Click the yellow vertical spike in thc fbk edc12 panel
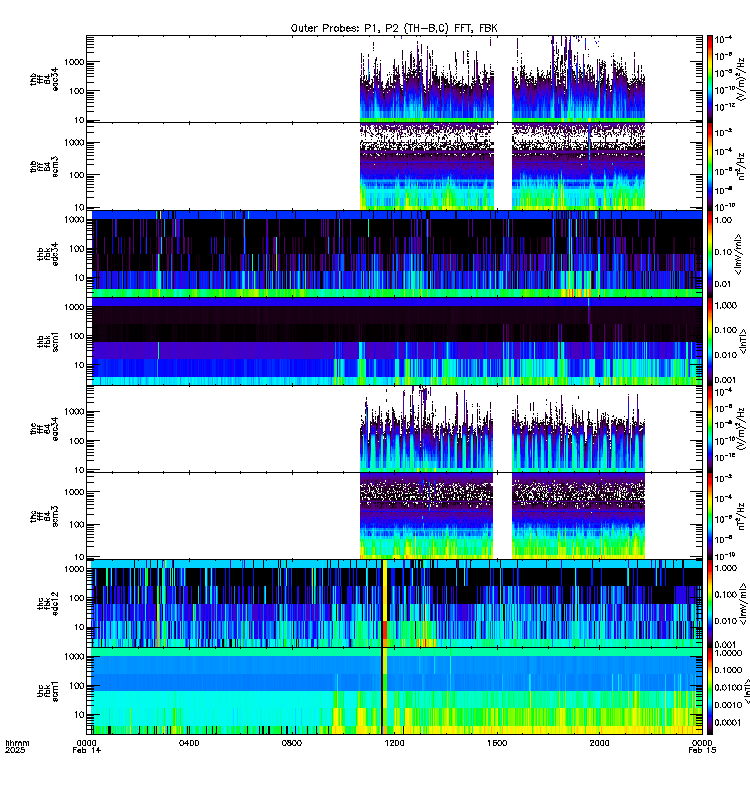The image size is (750, 800). 385,603
